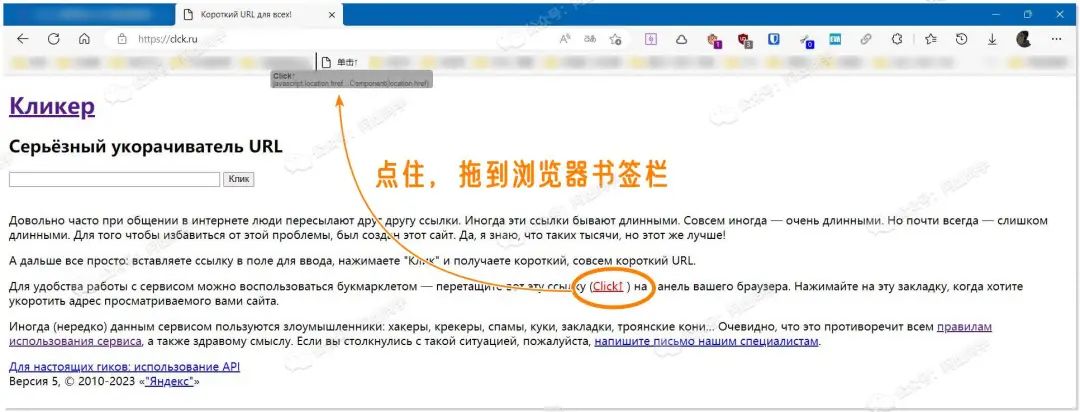
Task: Open the extension icon with blue badge 0
Action: coord(805,40)
